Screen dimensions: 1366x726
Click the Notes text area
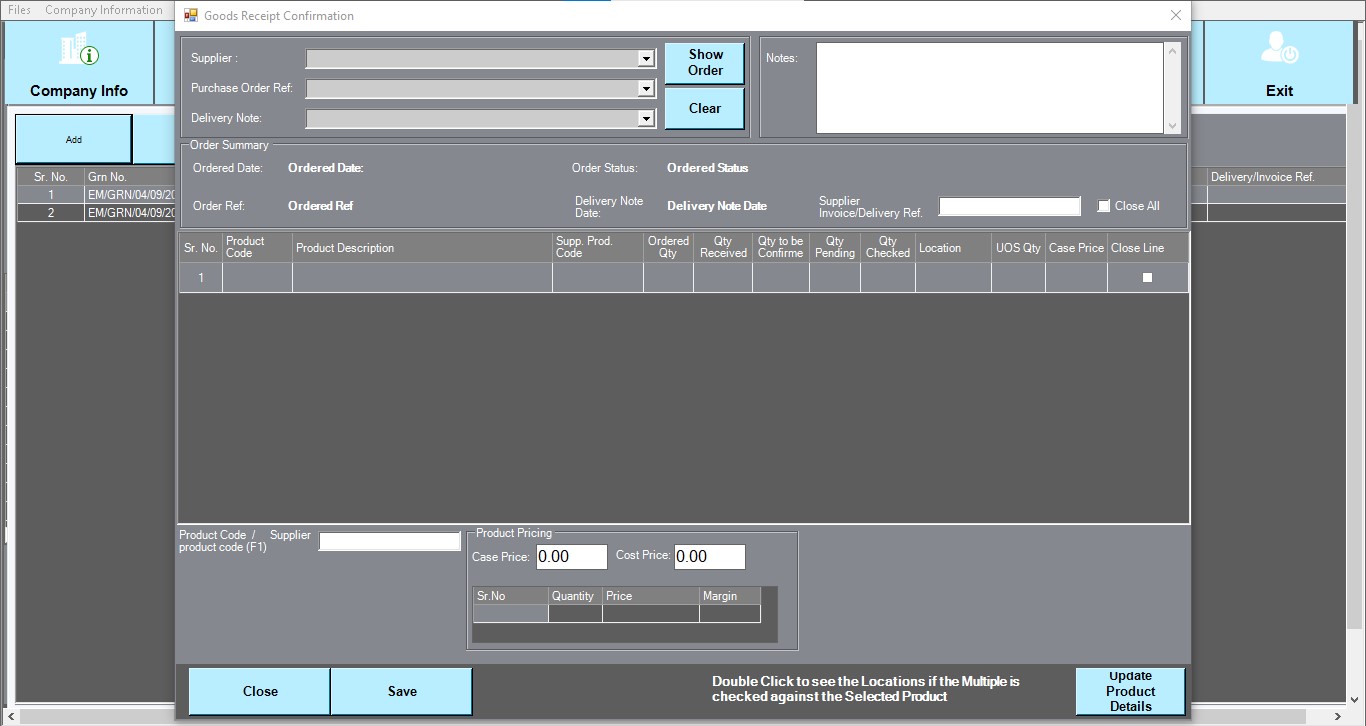pos(990,88)
